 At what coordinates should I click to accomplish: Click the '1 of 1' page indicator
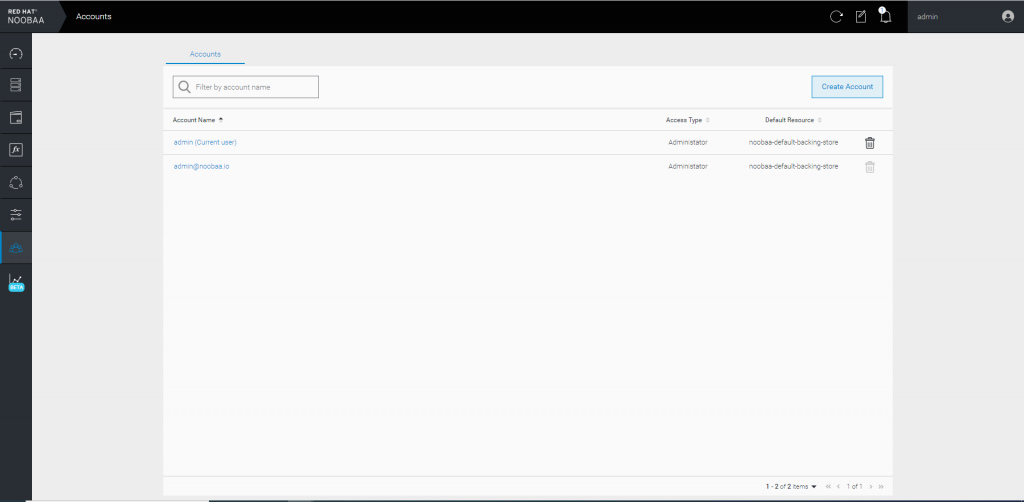click(854, 486)
